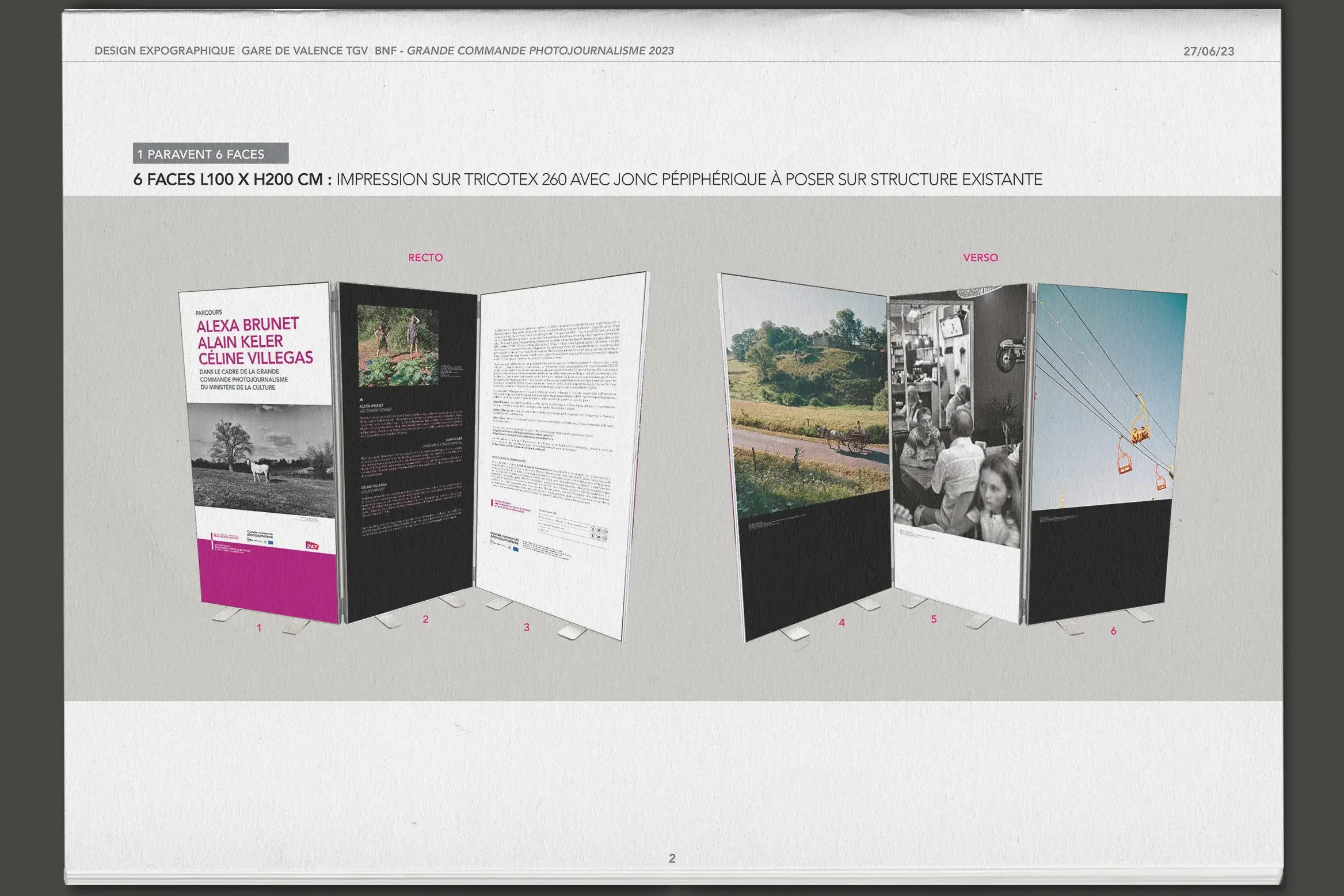Click 'BNF - GRANDE COMMANDE PHOTOJOURNALISME 2023' header text
The image size is (1344, 896).
coord(524,51)
